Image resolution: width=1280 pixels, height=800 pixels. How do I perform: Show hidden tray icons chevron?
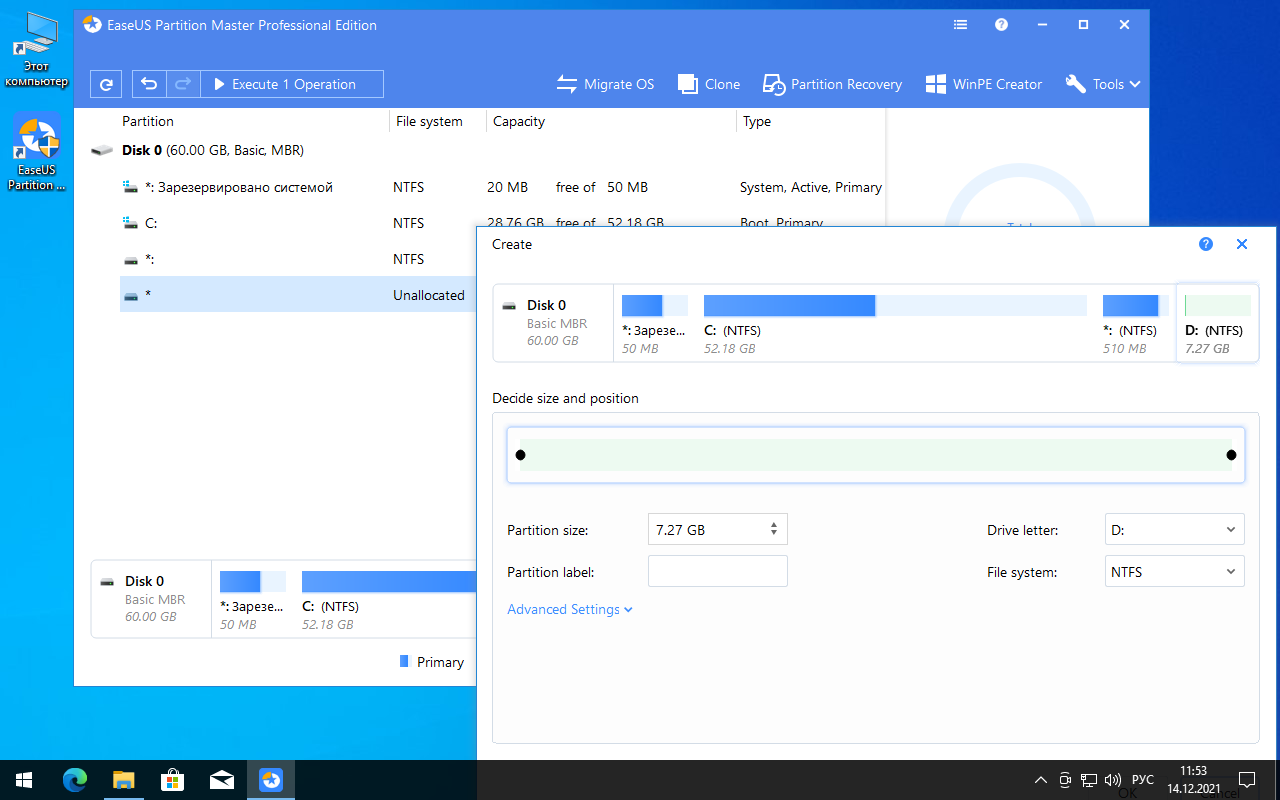(x=1041, y=780)
